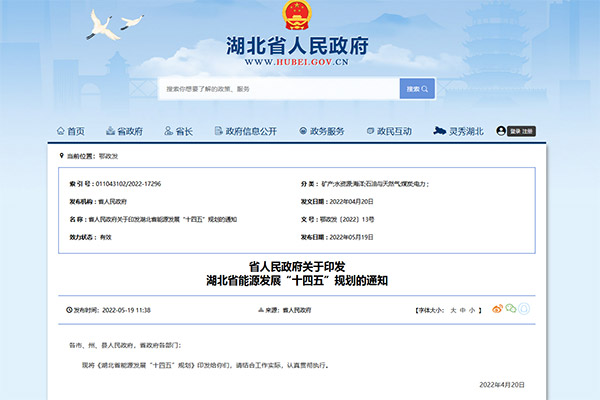This screenshot has width=600, height=400.
Task: Click the www.hubei.gov.cn site title
Action: [297, 62]
